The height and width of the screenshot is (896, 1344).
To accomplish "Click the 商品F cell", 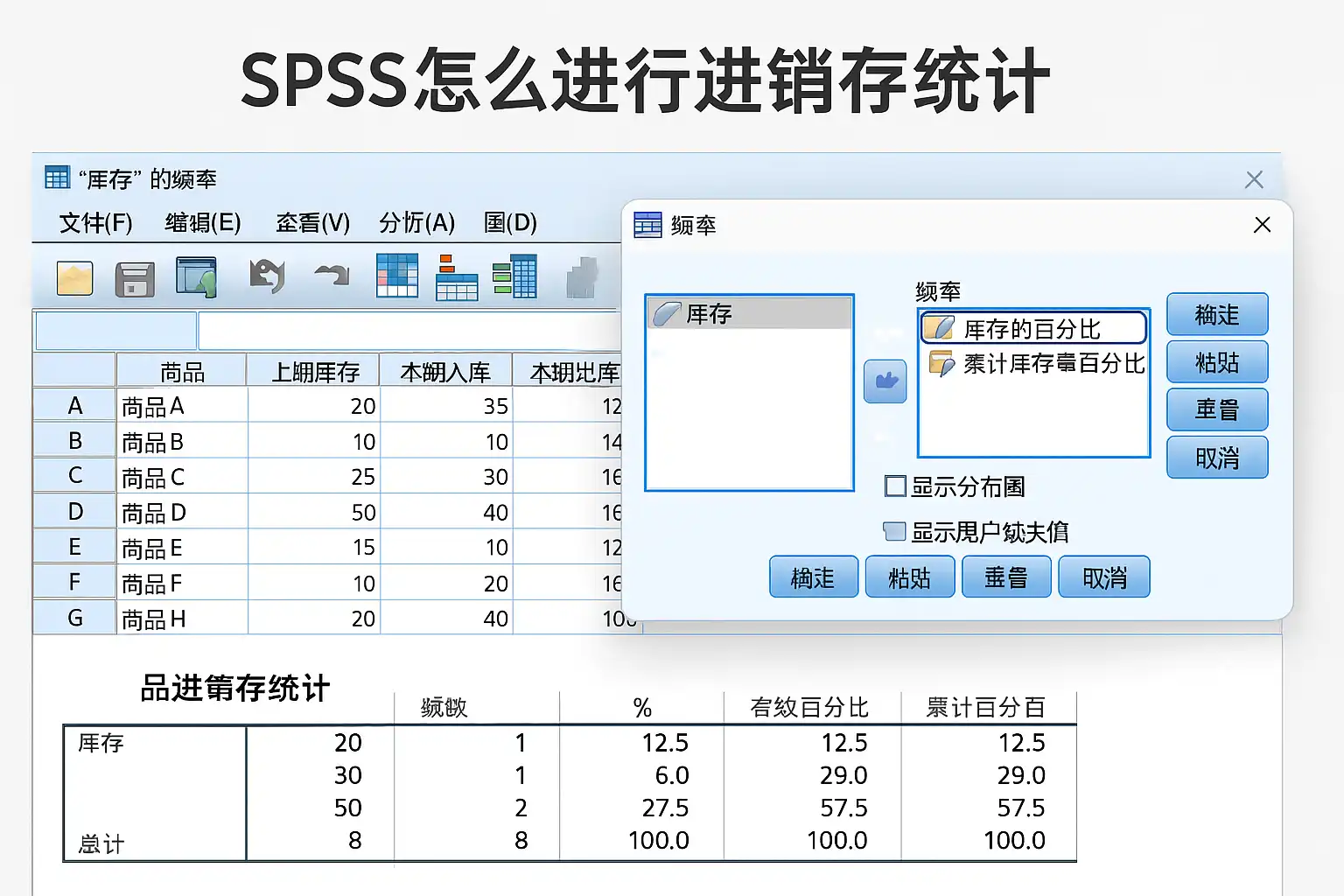I will [x=182, y=583].
